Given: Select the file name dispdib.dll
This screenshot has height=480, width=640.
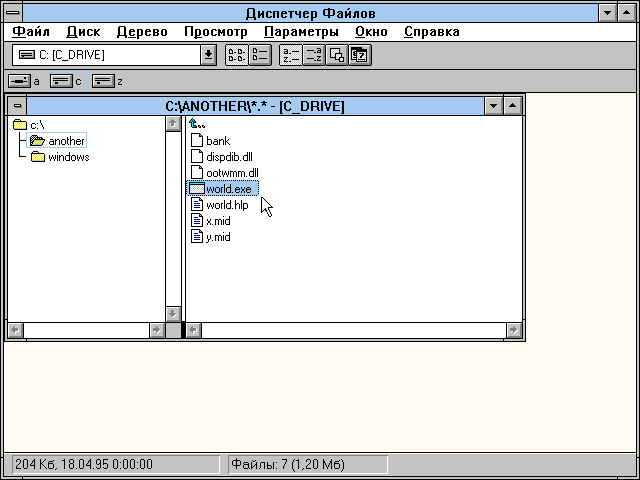Looking at the screenshot, I should pos(229,157).
